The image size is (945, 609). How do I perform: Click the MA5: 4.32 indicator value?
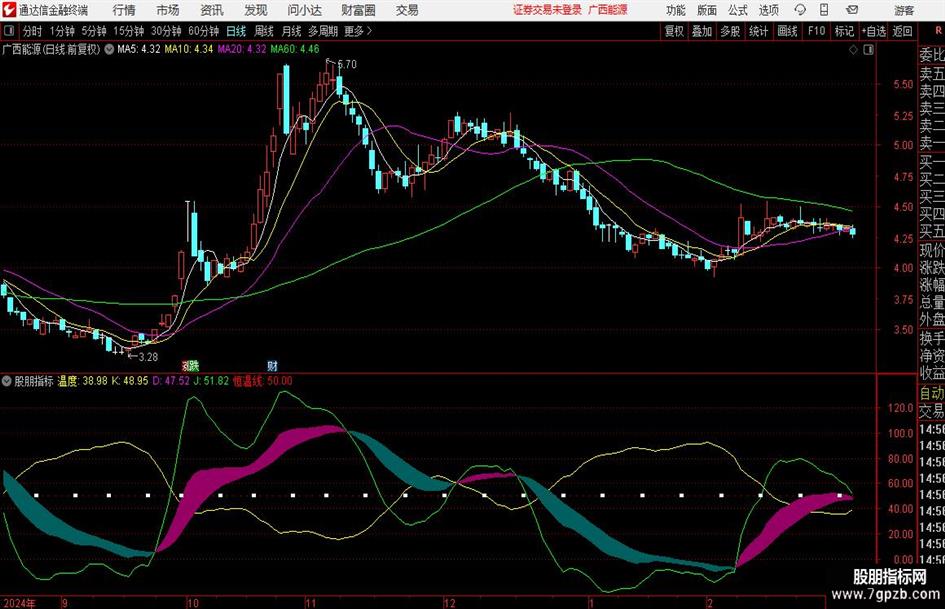coord(139,49)
